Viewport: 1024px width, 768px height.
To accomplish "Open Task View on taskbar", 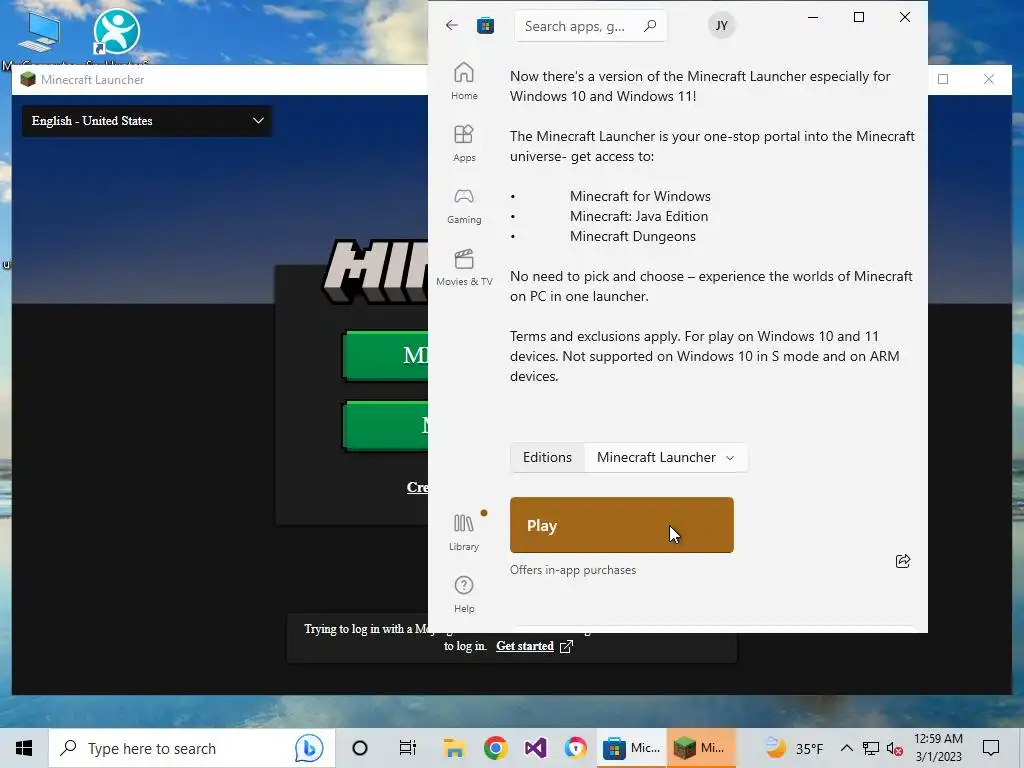I will (x=408, y=748).
